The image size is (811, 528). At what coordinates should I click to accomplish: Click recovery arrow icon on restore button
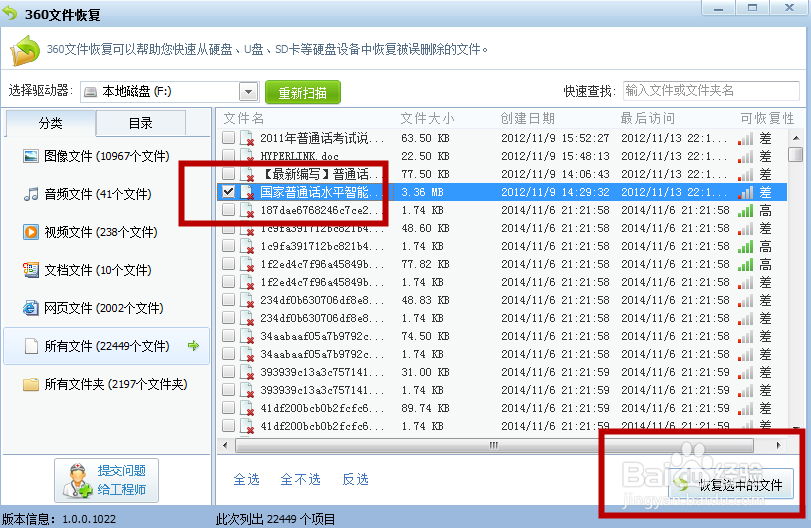pos(683,485)
